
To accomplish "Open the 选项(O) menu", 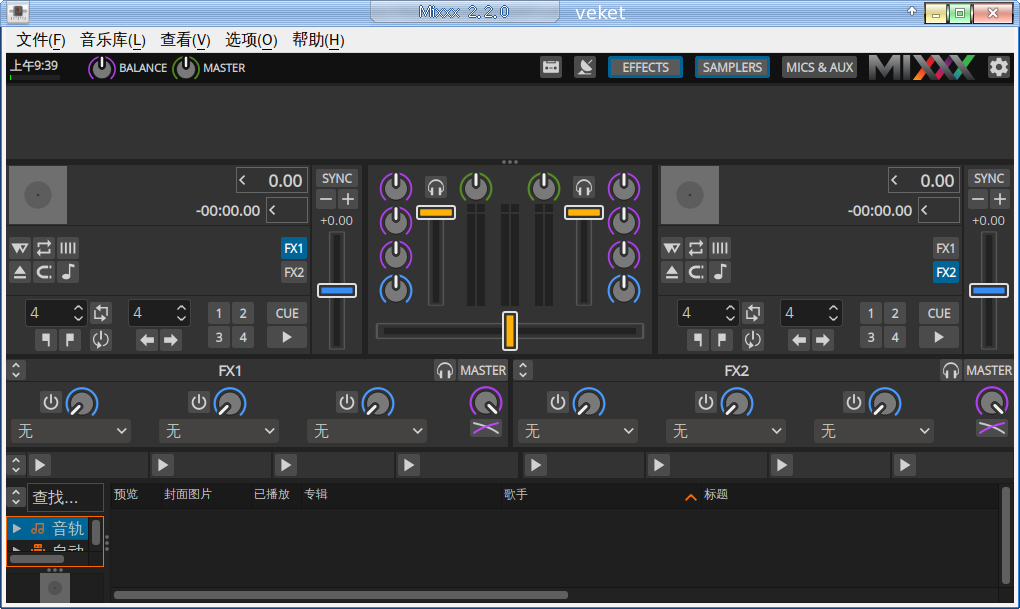I will click(251, 40).
